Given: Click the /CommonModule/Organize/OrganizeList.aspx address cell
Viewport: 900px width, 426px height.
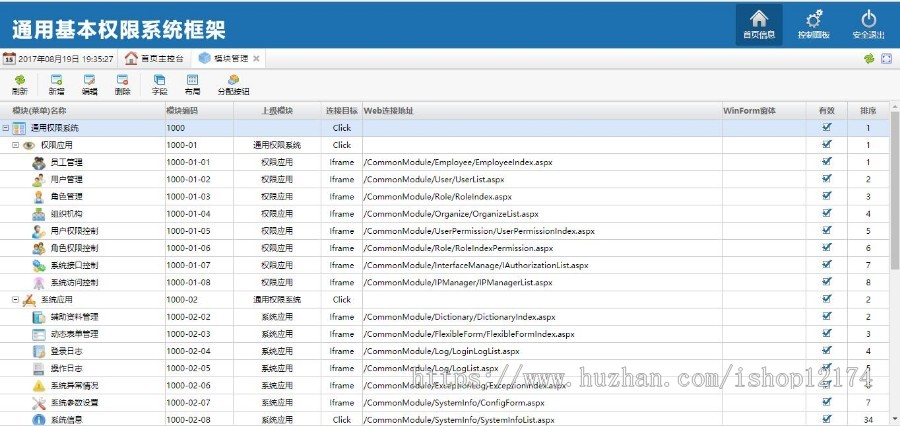Looking at the screenshot, I should (x=542, y=214).
